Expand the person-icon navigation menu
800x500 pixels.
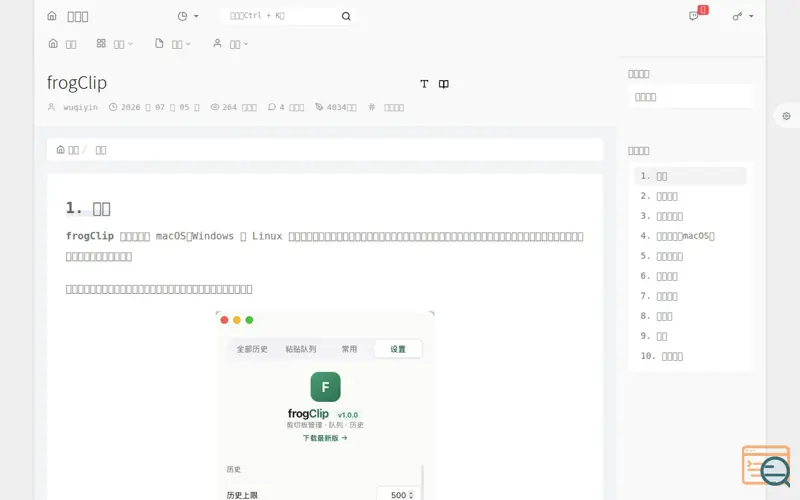click(x=231, y=44)
